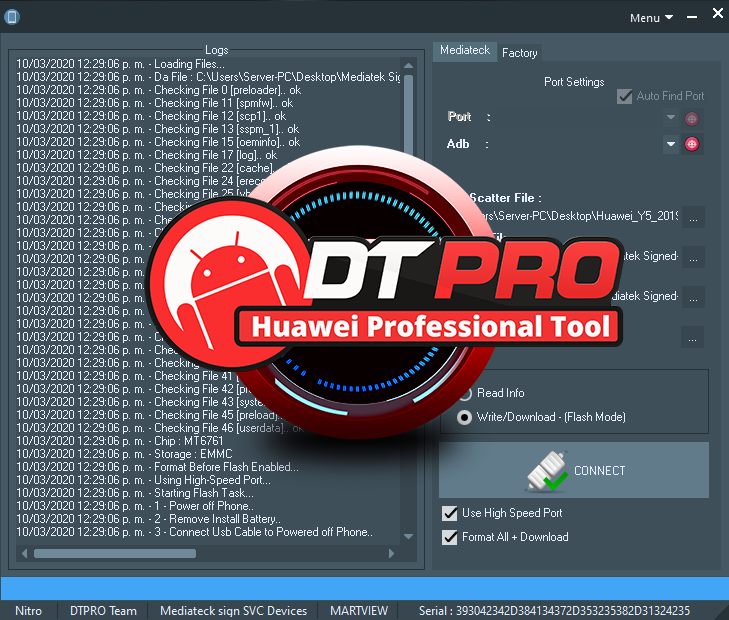Uncheck Format All + Download
The image size is (729, 620).
click(450, 537)
